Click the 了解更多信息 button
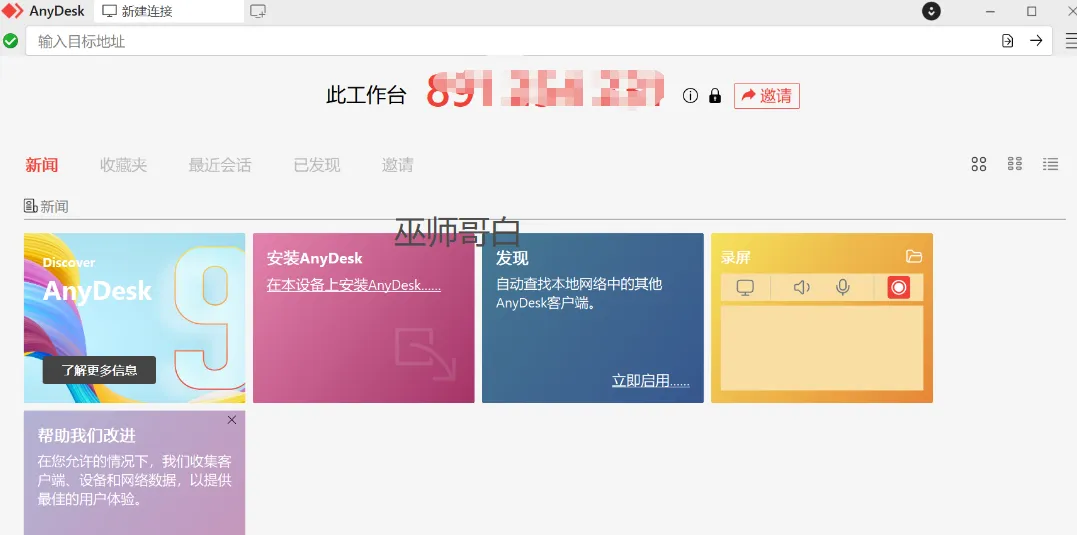Image resolution: width=1077 pixels, height=535 pixels. 99,370
